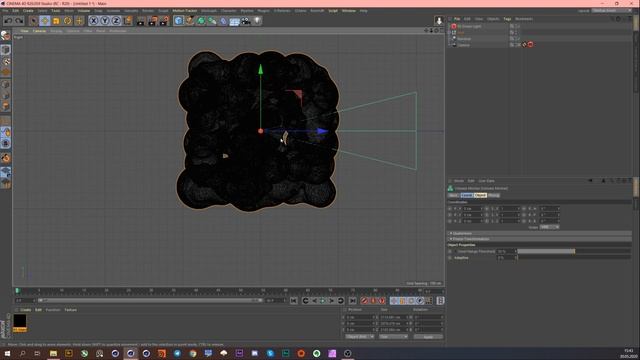This screenshot has width=640, height=360.
Task: Click the P . X position input field
Action: point(472,209)
